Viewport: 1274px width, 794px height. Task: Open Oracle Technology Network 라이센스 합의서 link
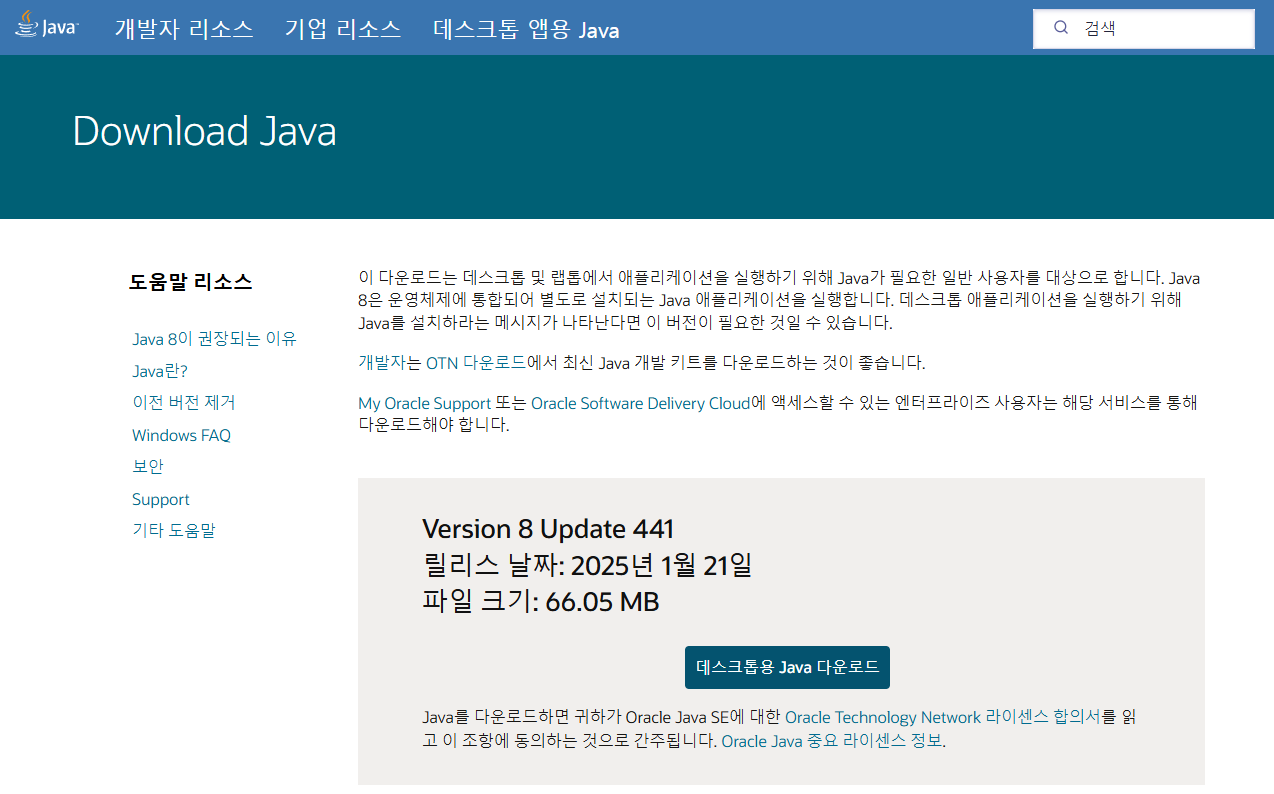click(943, 717)
